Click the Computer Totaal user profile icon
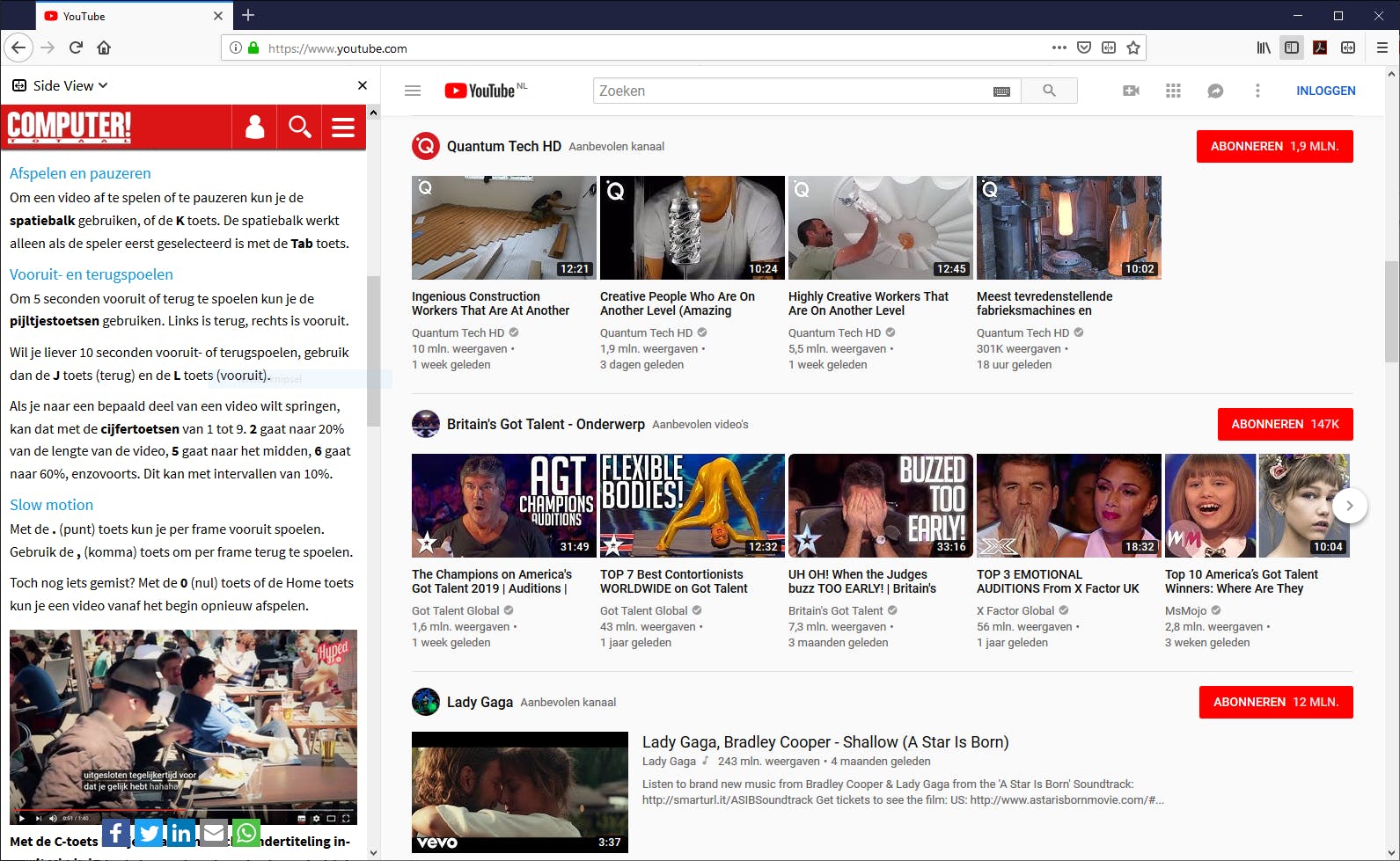 [254, 128]
